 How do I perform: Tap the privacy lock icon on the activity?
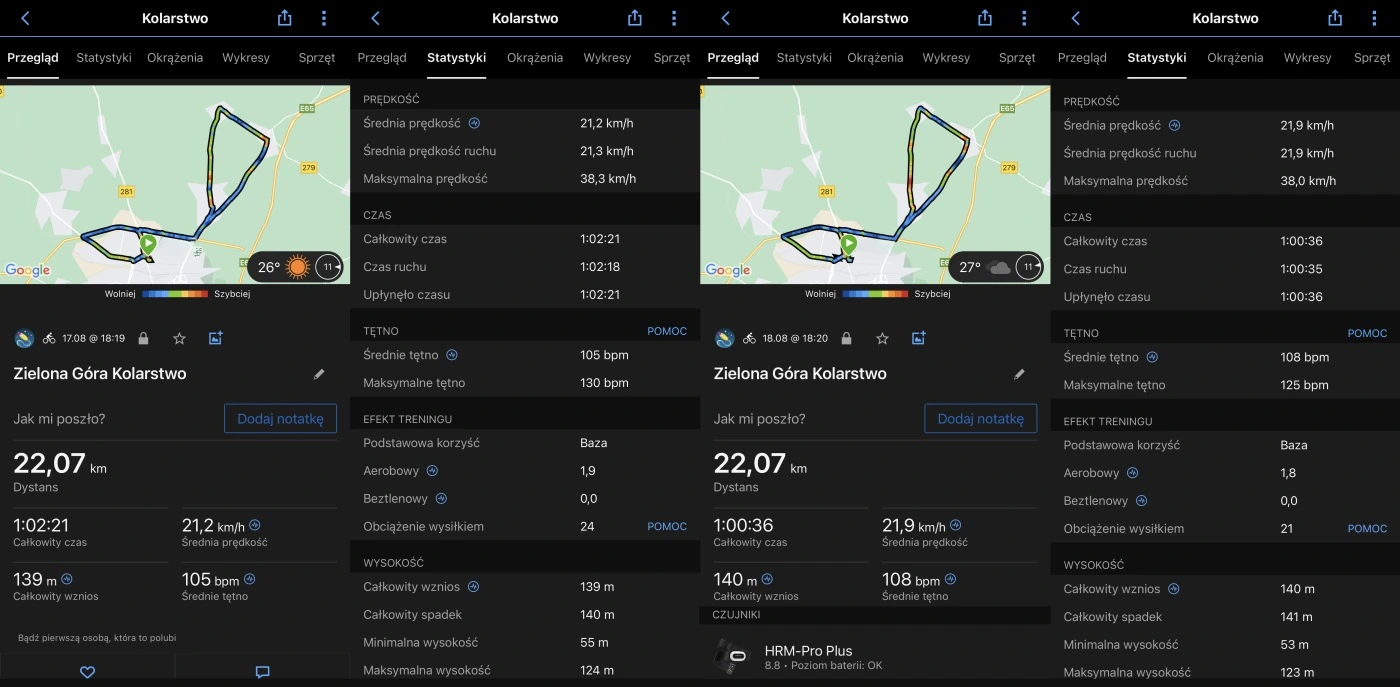[143, 338]
